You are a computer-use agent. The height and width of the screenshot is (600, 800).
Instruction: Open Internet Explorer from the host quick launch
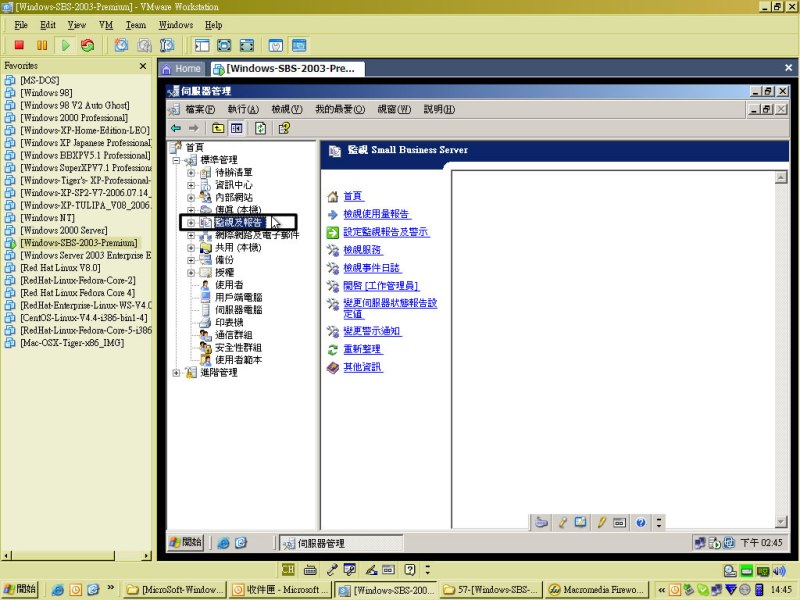[x=58, y=590]
